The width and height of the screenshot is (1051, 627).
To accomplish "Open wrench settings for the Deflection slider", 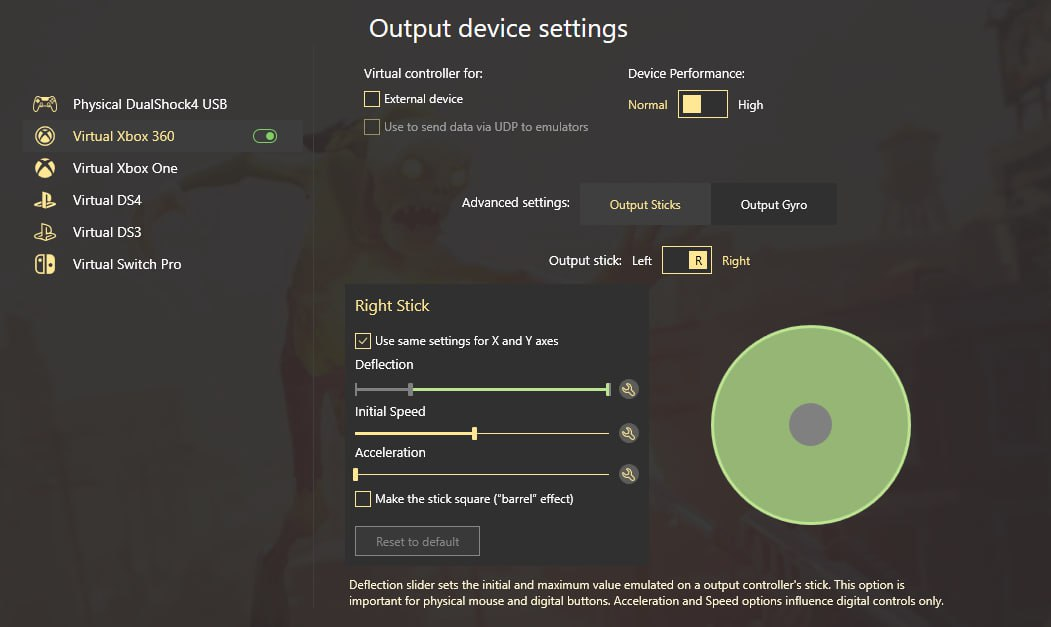I will (628, 389).
